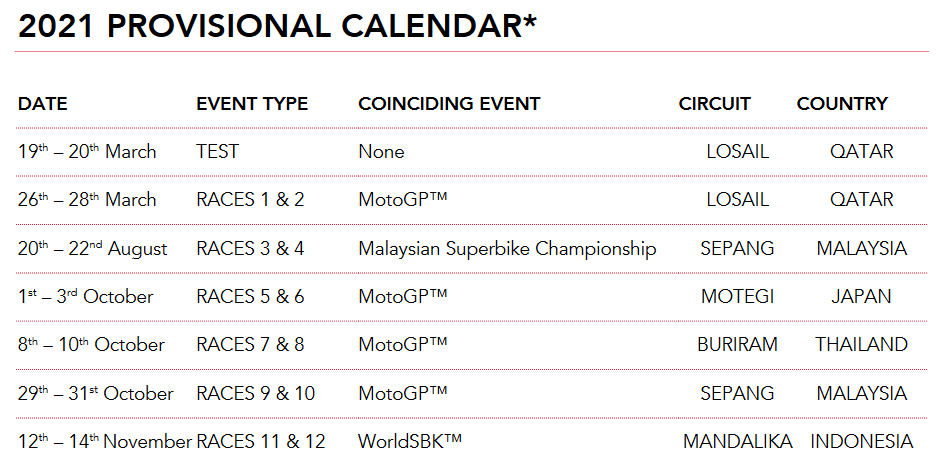This screenshot has height=476, width=936.
Task: Click the INDONESIA country cell
Action: [861, 441]
